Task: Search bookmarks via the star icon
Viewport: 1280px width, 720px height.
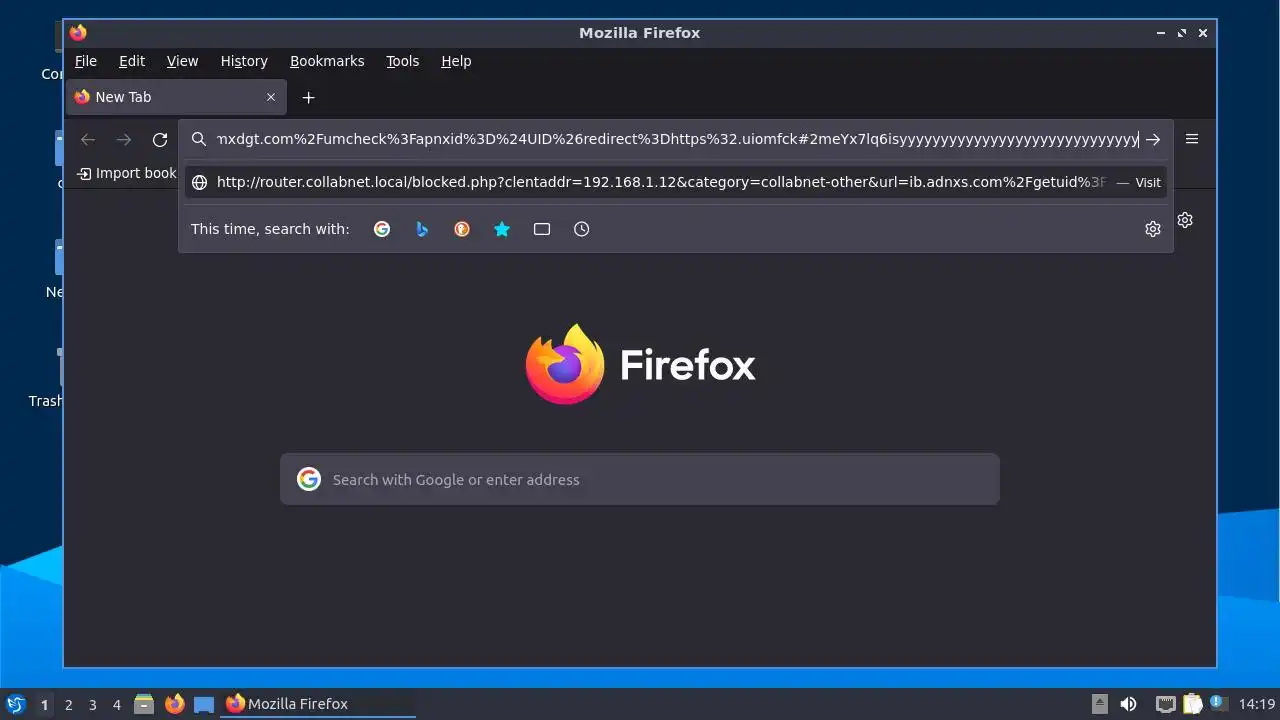Action: click(x=502, y=229)
